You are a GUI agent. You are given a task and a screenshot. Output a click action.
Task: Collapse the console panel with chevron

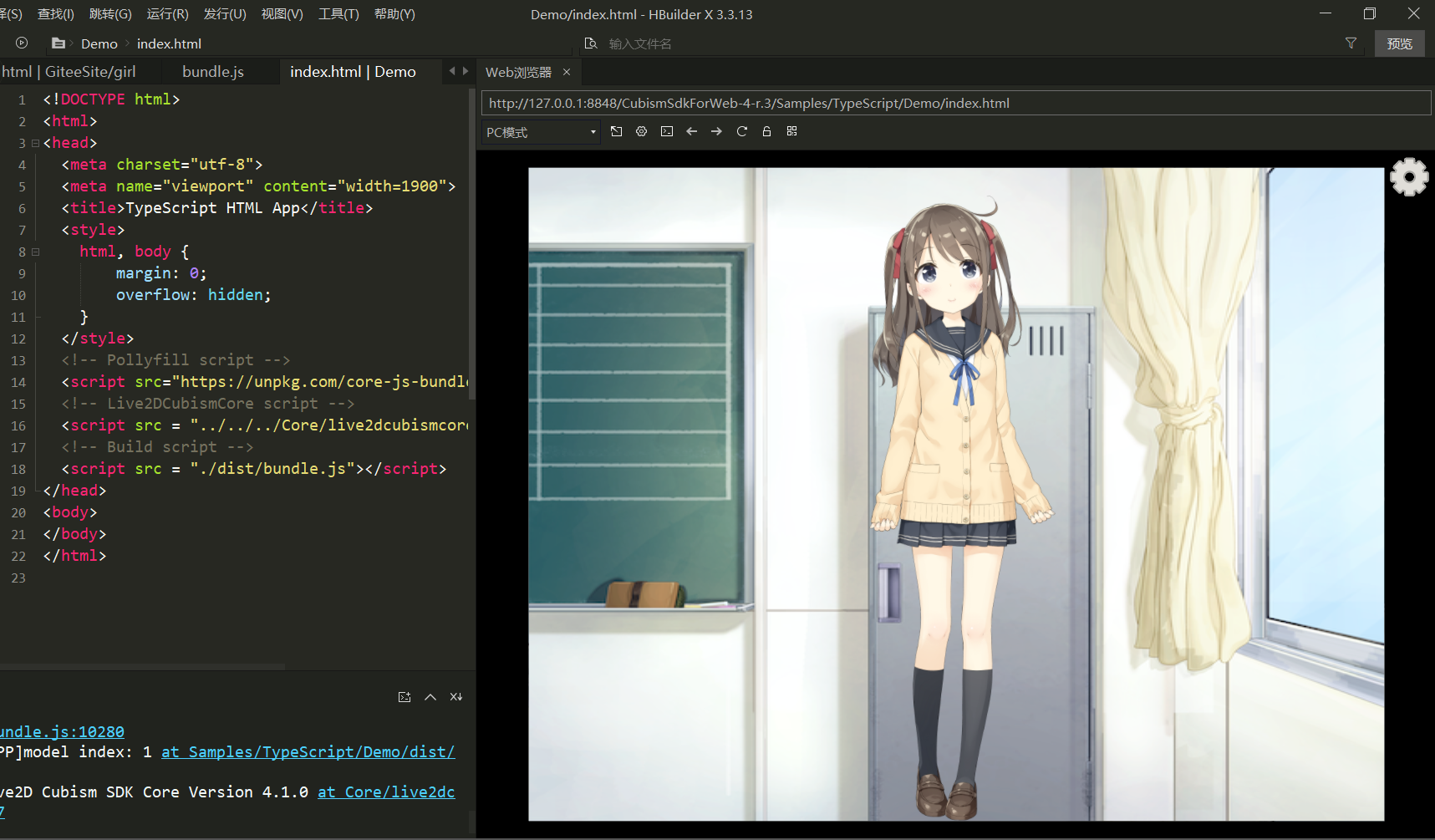click(430, 697)
